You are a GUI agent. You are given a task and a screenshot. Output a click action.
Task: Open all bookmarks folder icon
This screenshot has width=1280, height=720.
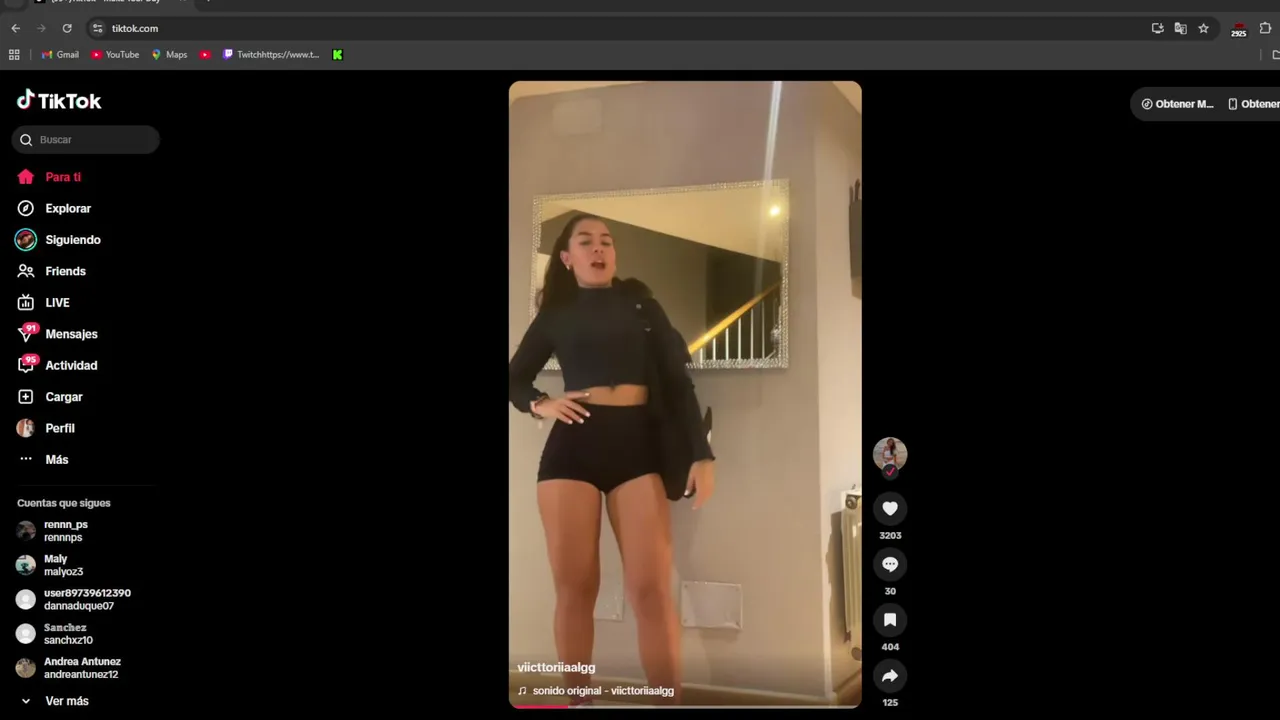click(x=1275, y=55)
